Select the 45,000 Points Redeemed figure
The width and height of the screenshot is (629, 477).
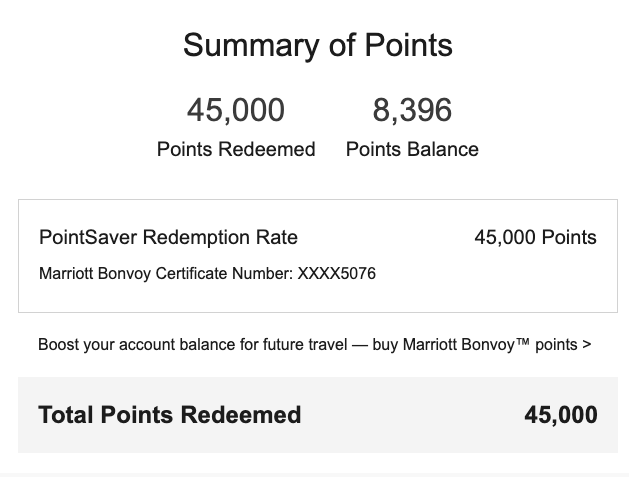pyautogui.click(x=236, y=110)
